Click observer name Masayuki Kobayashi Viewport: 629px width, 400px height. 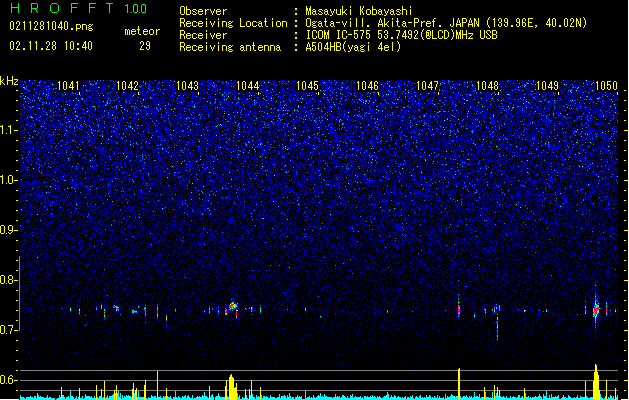359,11
